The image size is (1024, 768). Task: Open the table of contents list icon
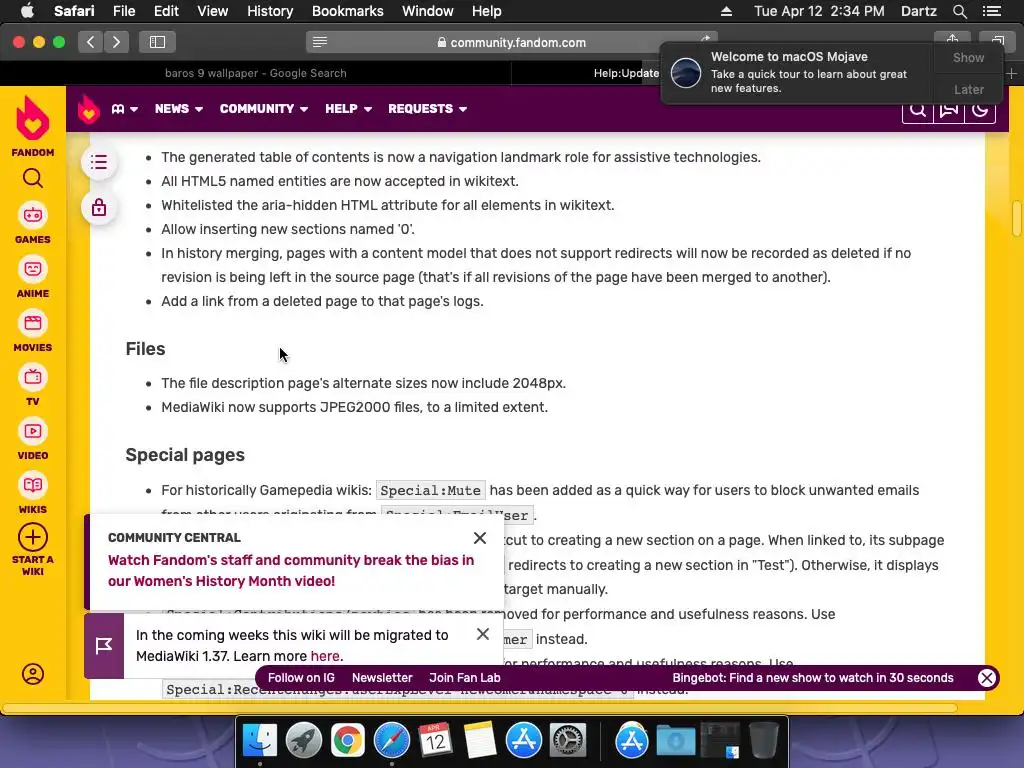[x=99, y=162]
